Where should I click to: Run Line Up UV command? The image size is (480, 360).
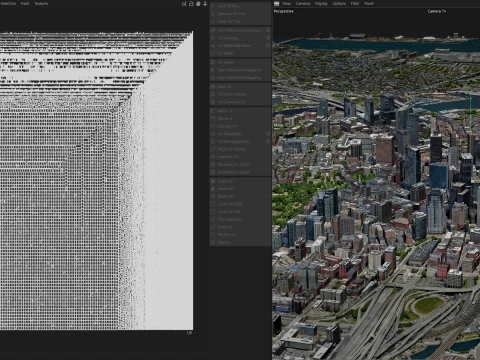pos(240,126)
